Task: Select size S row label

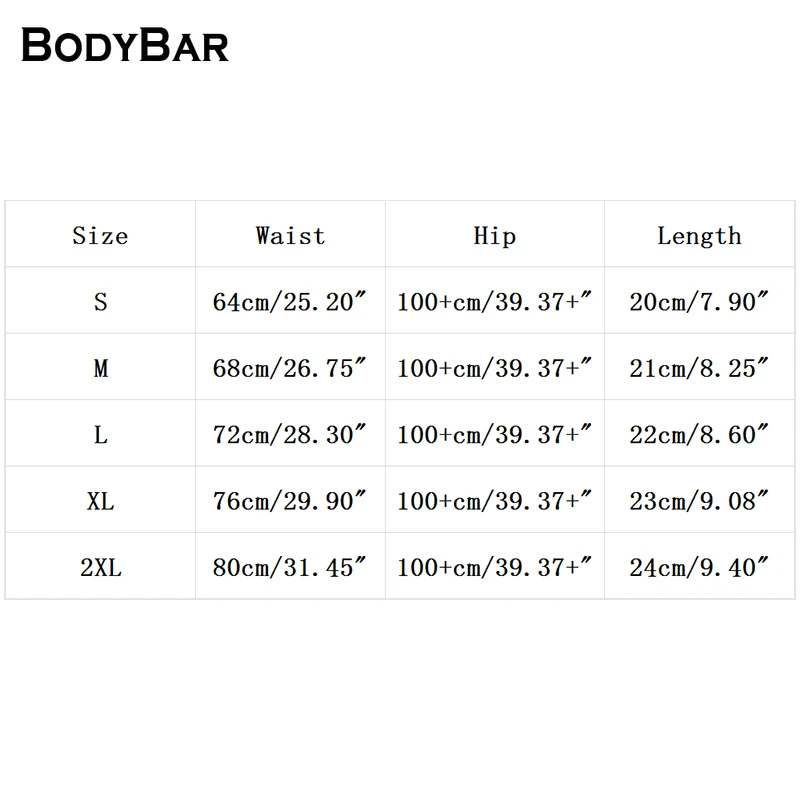Action: click(100, 301)
